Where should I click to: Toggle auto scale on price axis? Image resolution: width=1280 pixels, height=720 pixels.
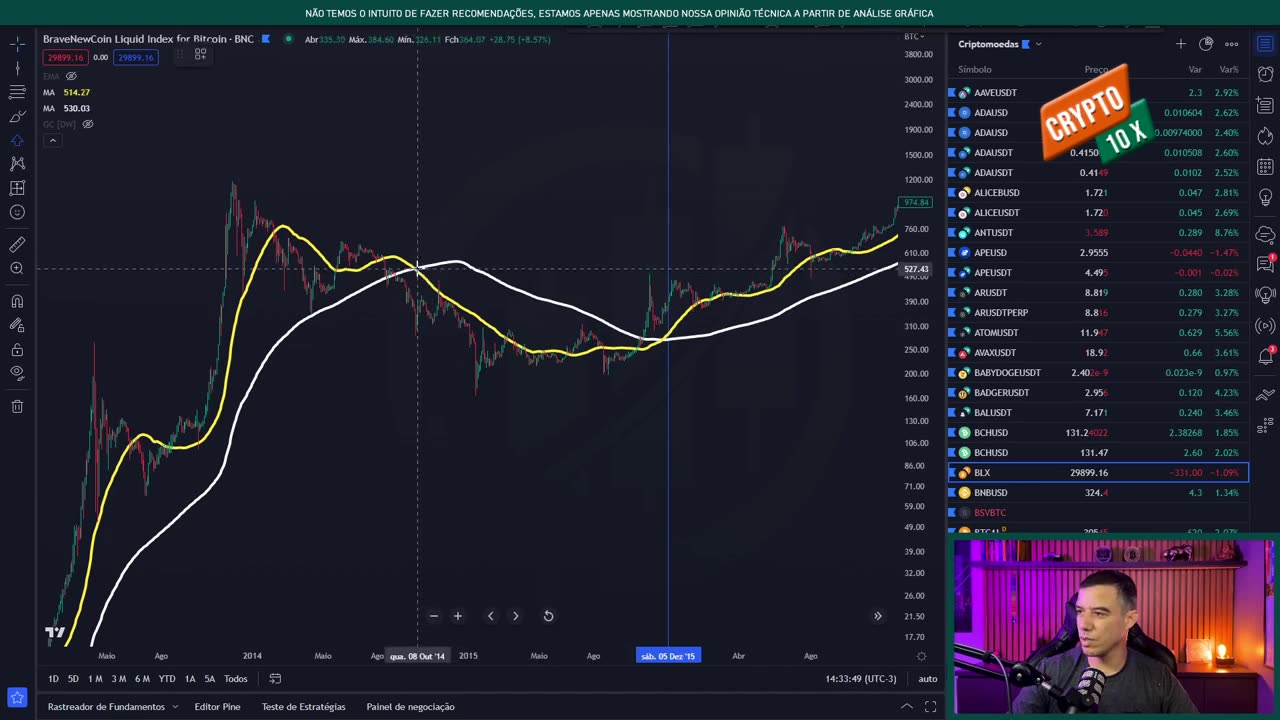click(928, 679)
